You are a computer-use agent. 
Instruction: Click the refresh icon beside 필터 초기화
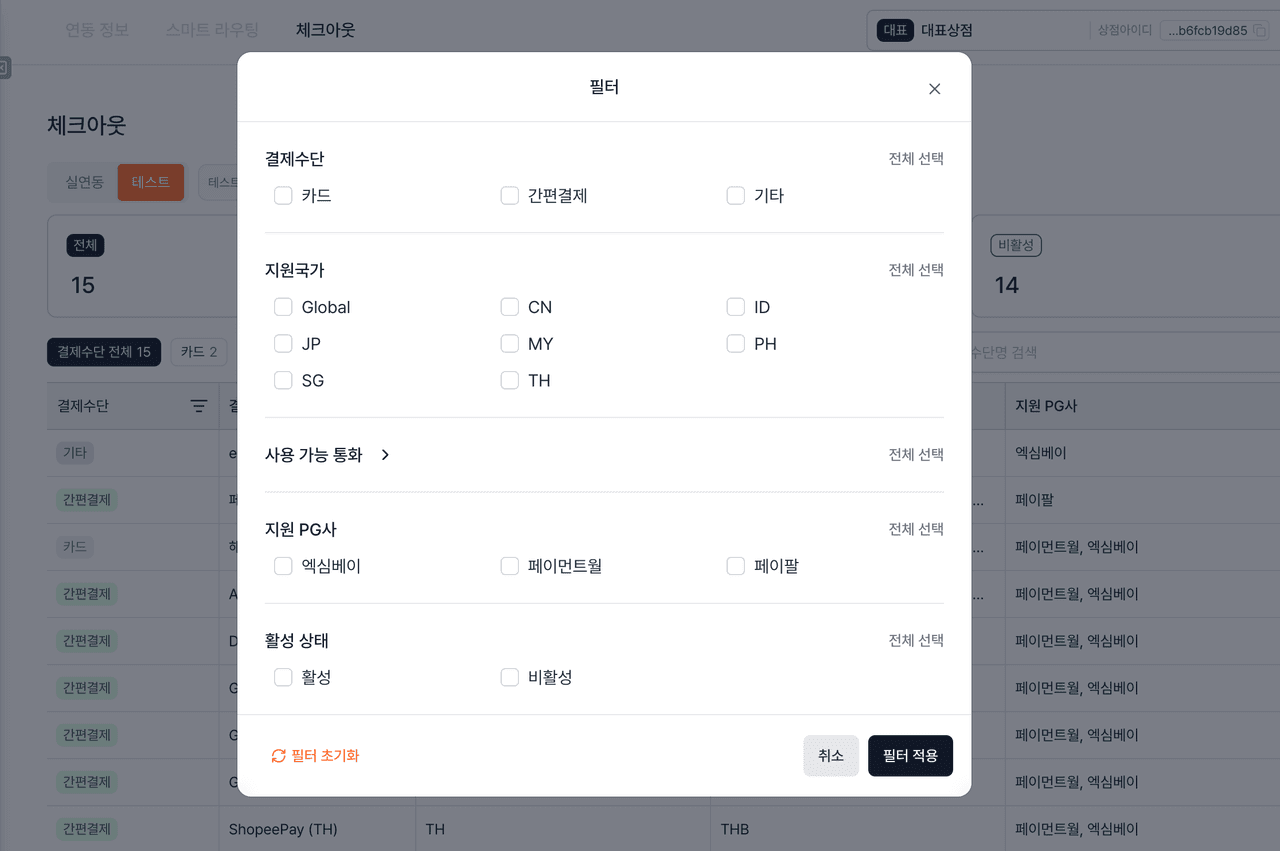point(279,756)
